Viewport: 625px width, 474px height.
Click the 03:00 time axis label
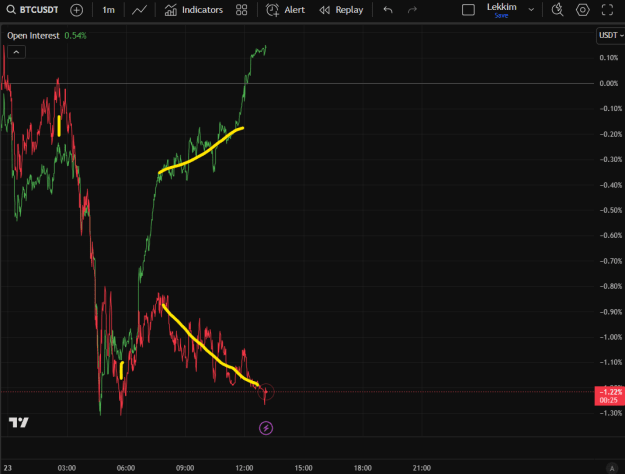(67, 468)
